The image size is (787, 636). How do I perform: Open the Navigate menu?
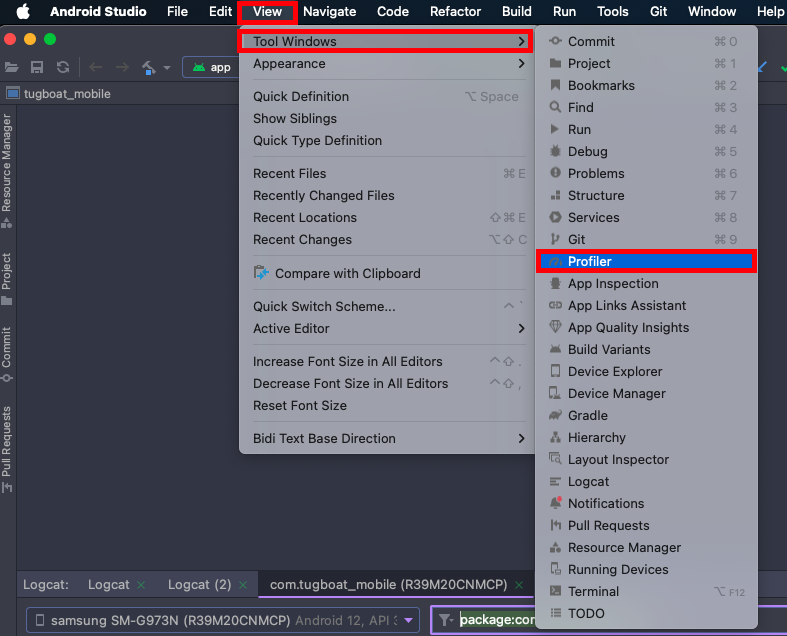(x=330, y=11)
